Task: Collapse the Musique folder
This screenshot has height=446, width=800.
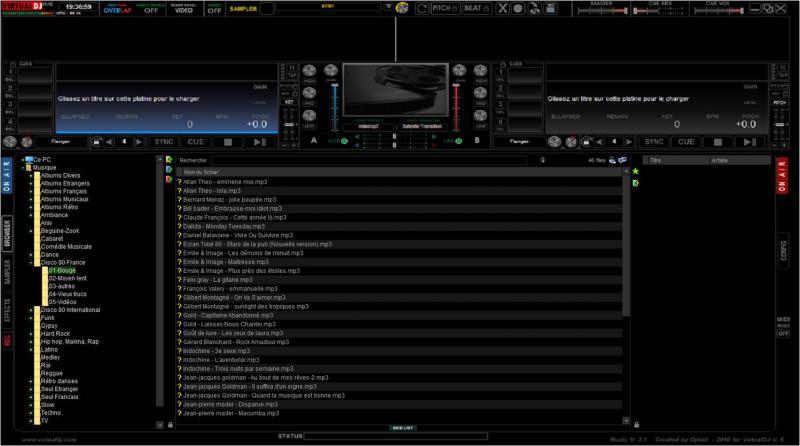Action: point(23,167)
